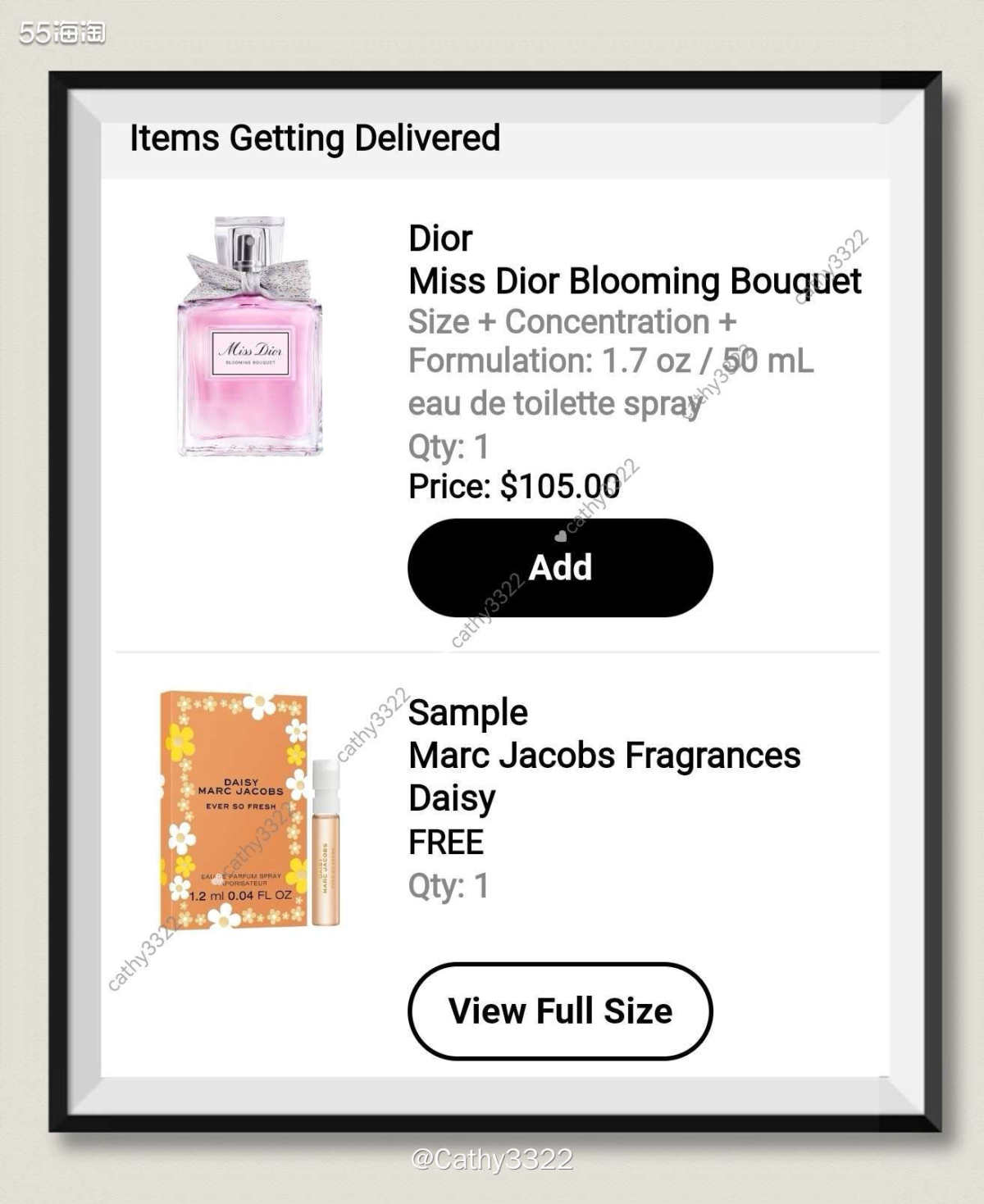
Task: Select the Marc Jacobs sample vial image
Action: coord(325,843)
